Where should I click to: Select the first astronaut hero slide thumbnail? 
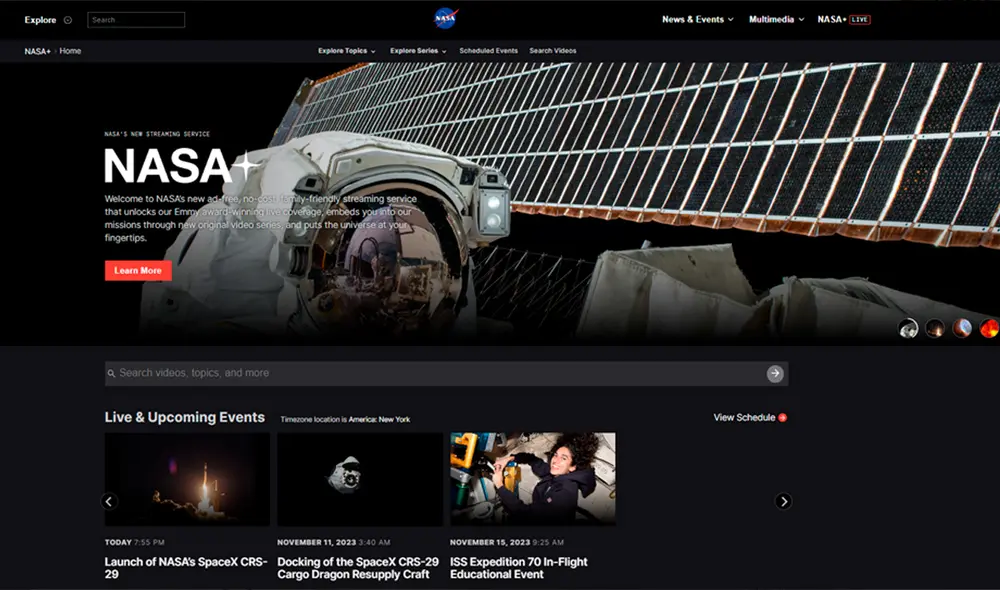click(908, 328)
